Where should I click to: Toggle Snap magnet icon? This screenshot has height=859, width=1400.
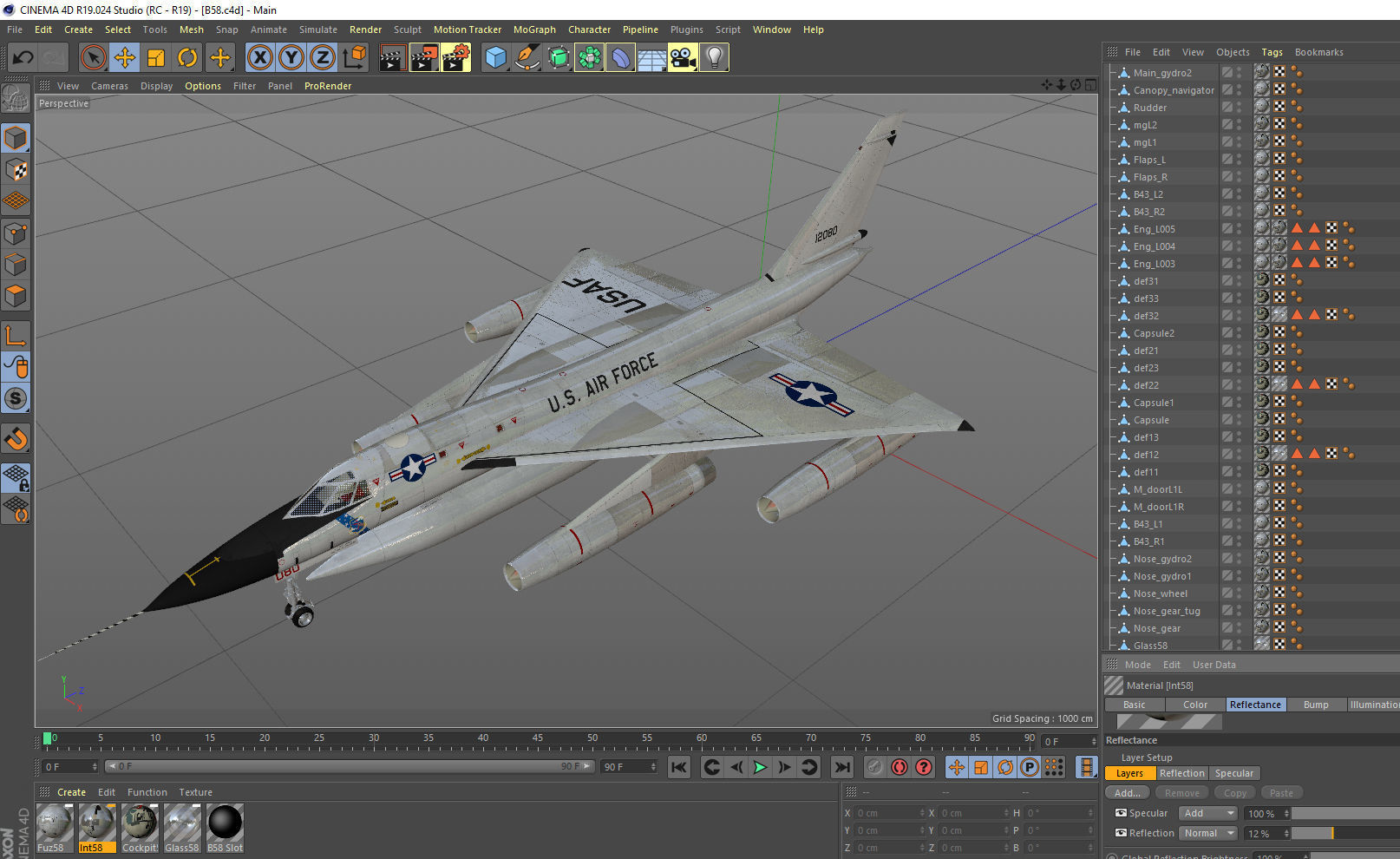(x=16, y=438)
